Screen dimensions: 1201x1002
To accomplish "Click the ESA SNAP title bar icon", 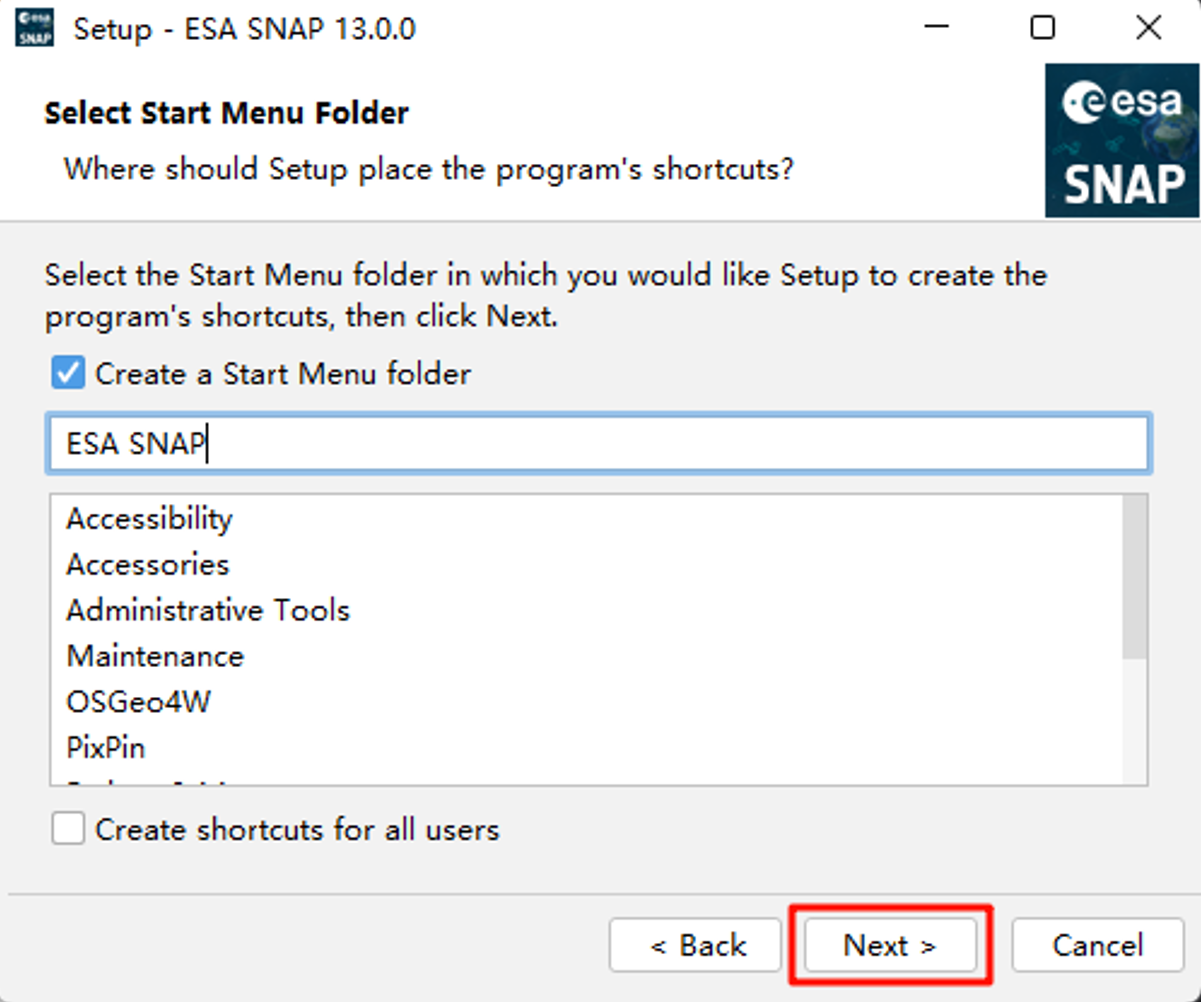I will pyautogui.click(x=35, y=27).
